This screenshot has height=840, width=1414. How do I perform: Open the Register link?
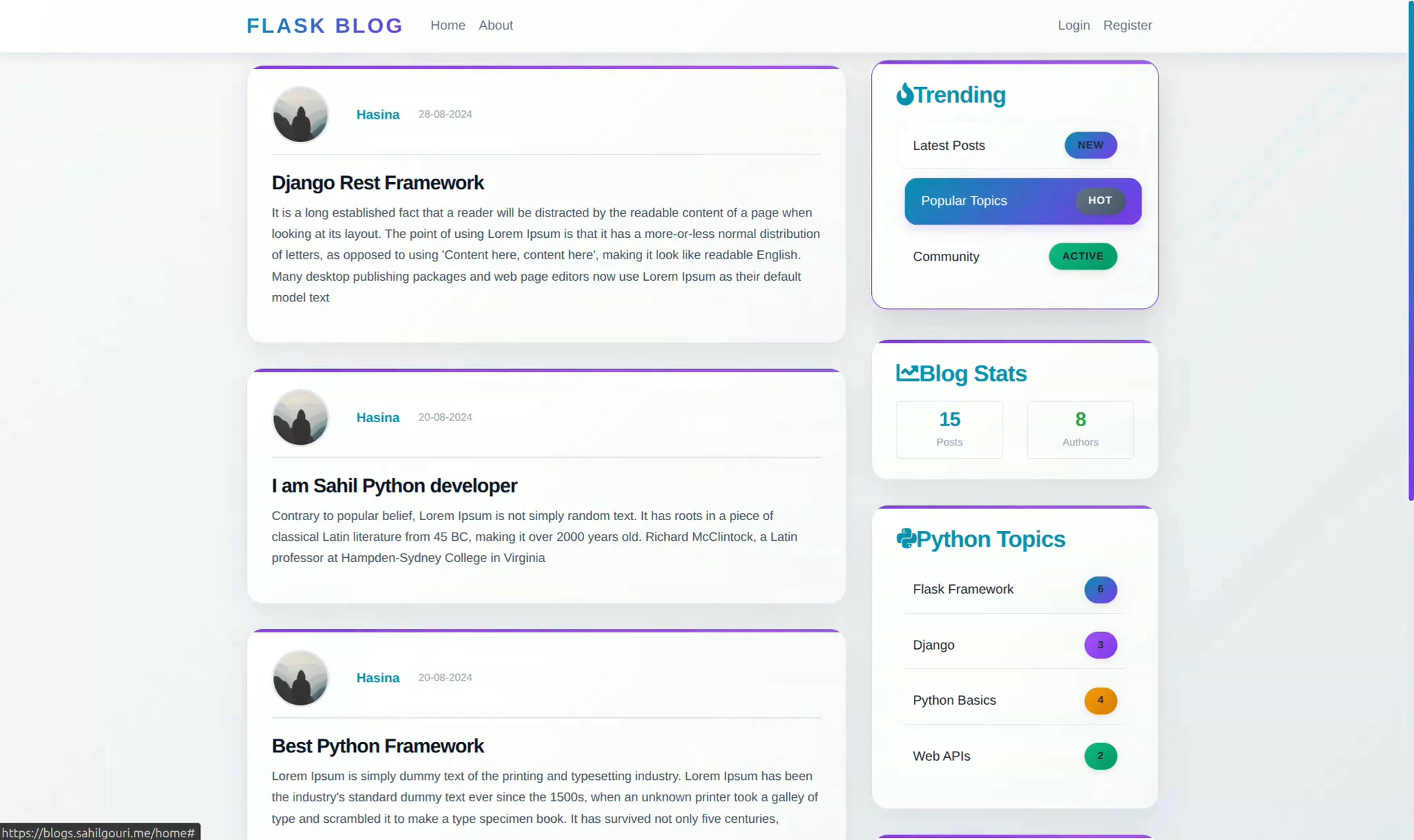(x=1127, y=26)
